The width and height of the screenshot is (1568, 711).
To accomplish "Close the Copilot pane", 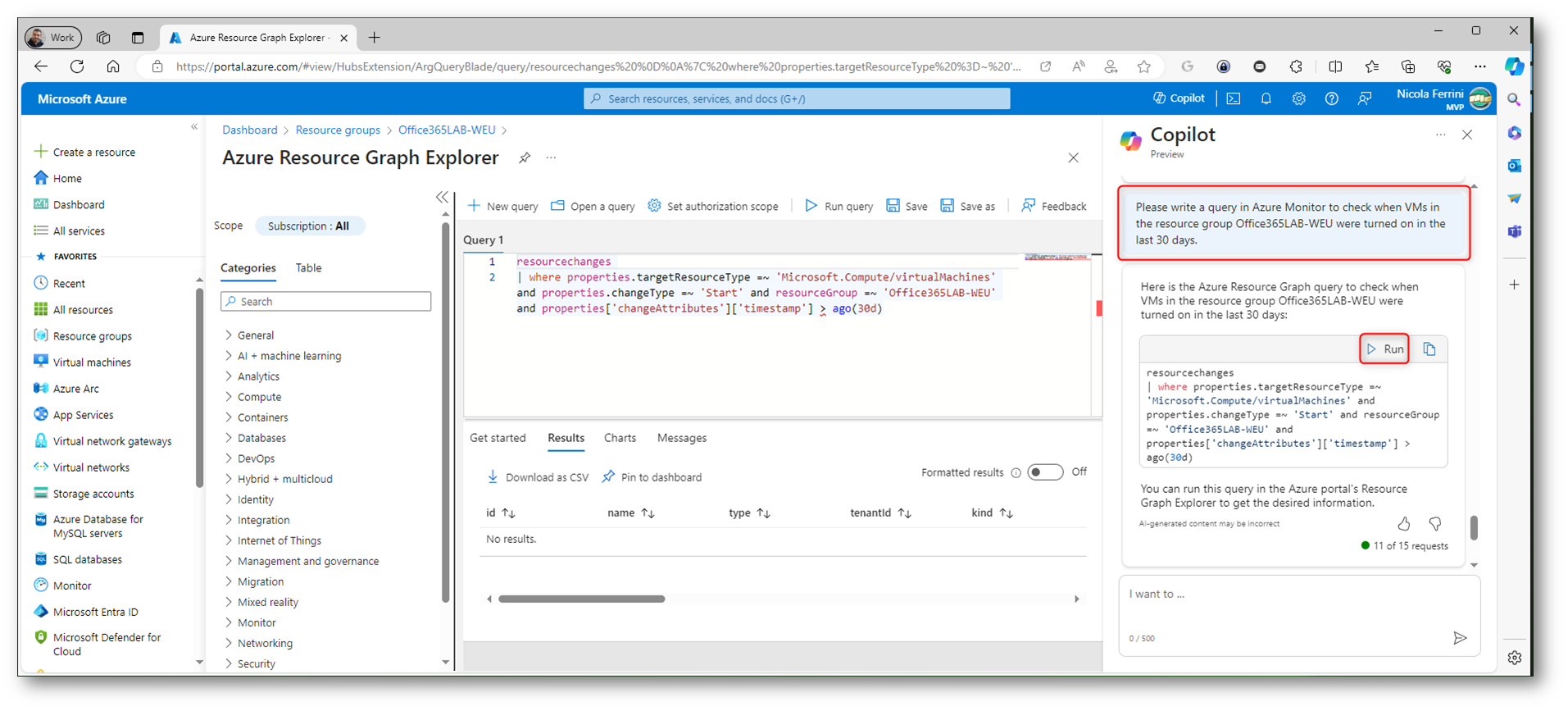I will (1467, 134).
